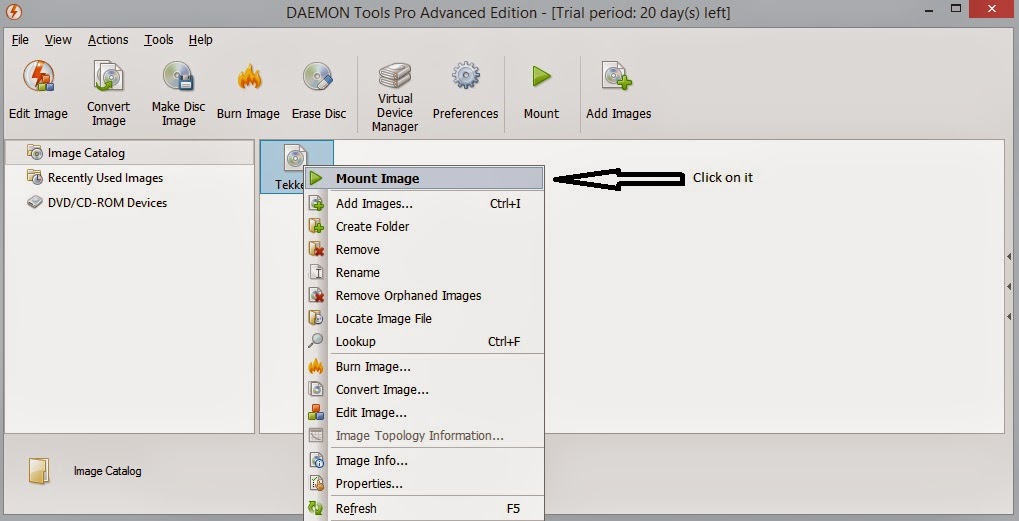
Task: Open the Help menu
Action: (x=201, y=40)
